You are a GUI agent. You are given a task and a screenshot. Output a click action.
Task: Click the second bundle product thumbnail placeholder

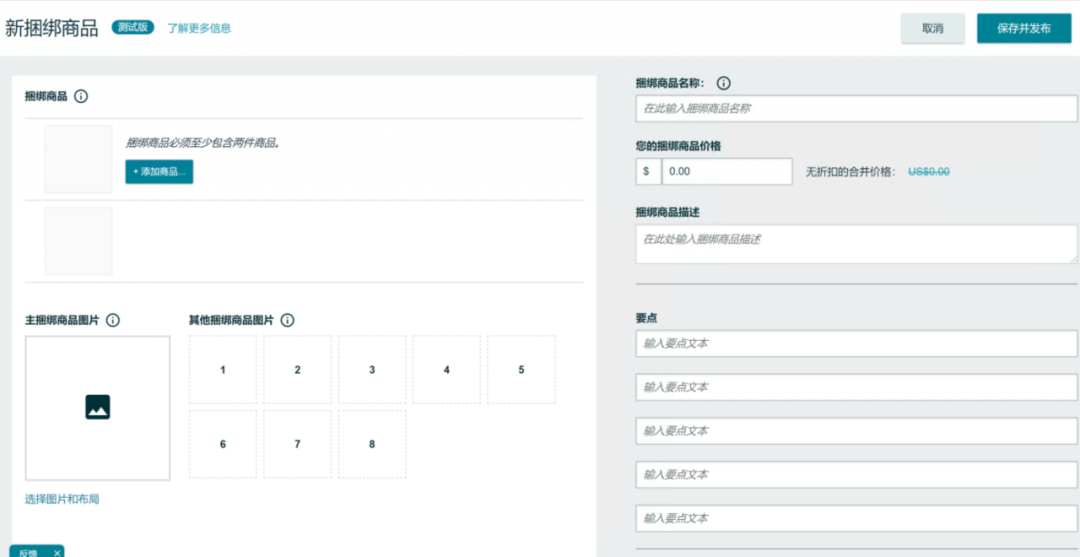[x=79, y=241]
